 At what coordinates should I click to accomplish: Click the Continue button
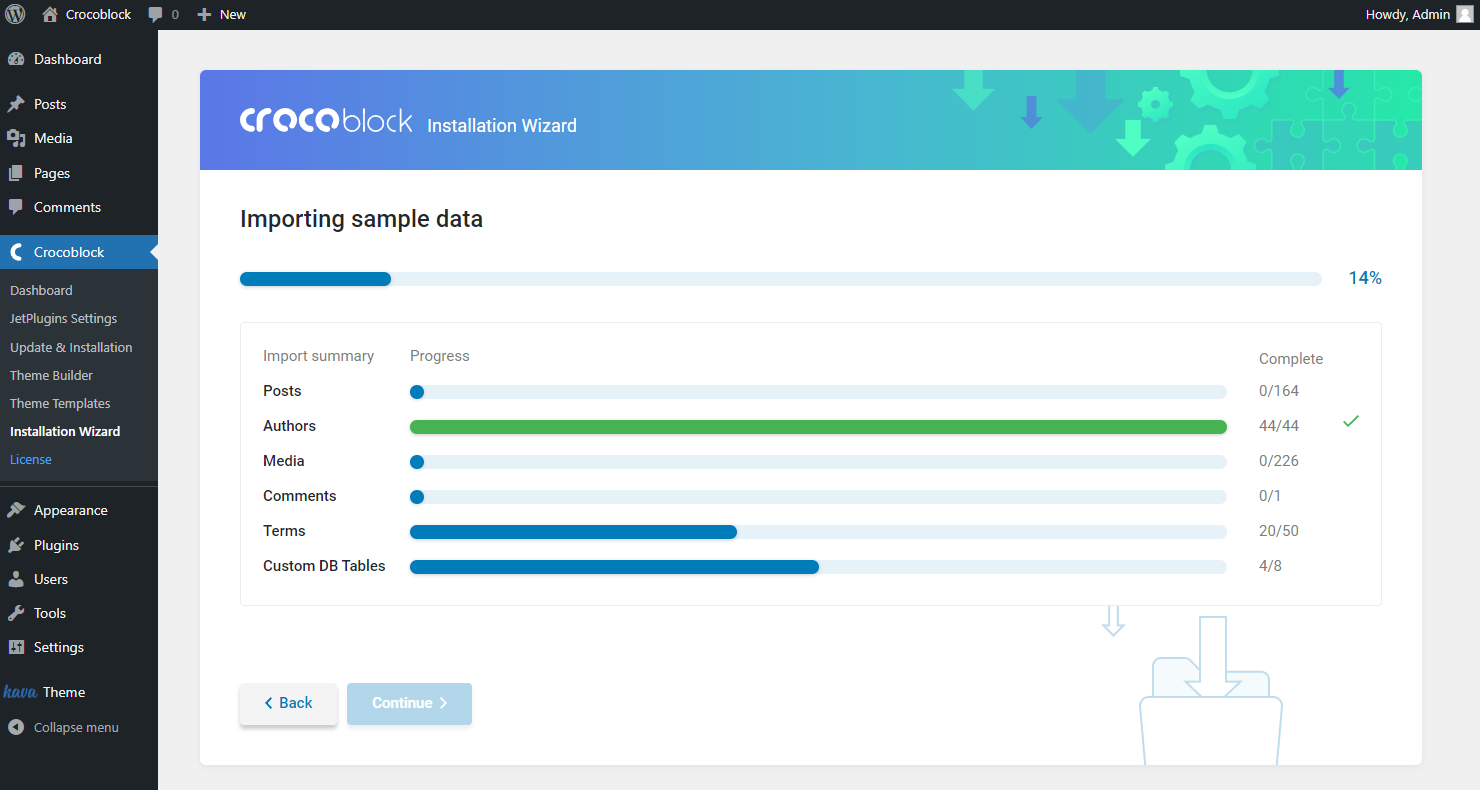[x=409, y=704]
